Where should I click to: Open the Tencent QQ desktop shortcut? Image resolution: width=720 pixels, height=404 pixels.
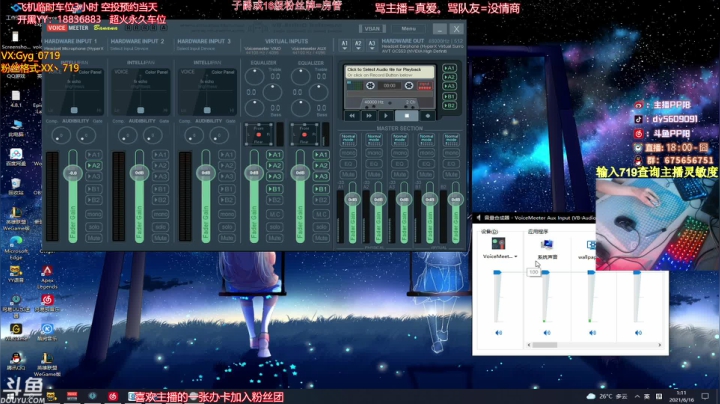click(x=16, y=361)
